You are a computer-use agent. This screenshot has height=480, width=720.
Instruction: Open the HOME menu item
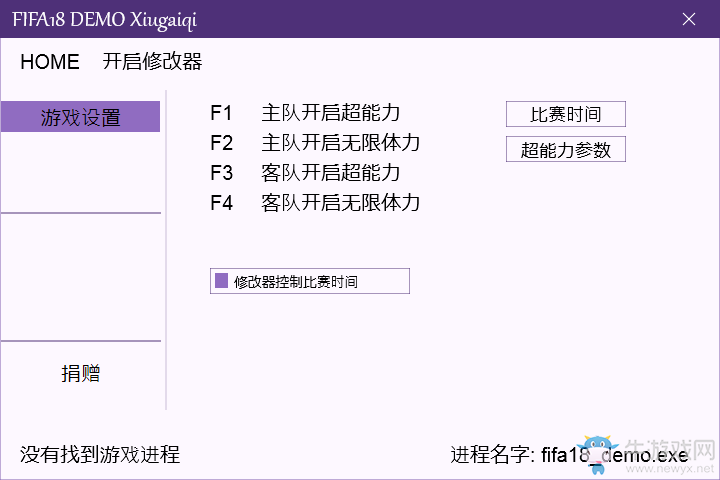point(50,62)
